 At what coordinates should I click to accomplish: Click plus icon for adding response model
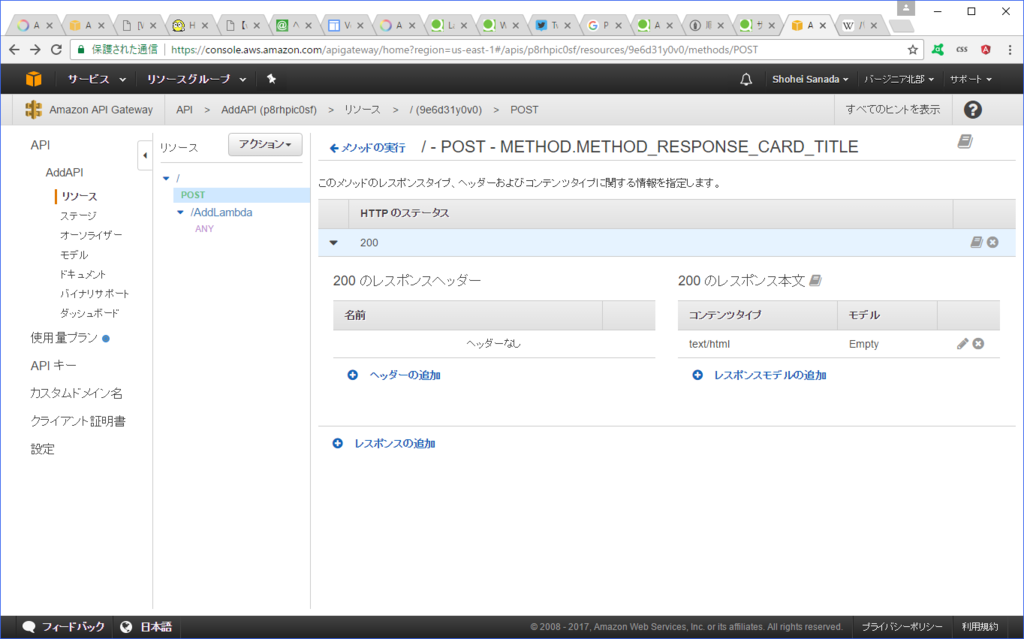click(x=697, y=375)
